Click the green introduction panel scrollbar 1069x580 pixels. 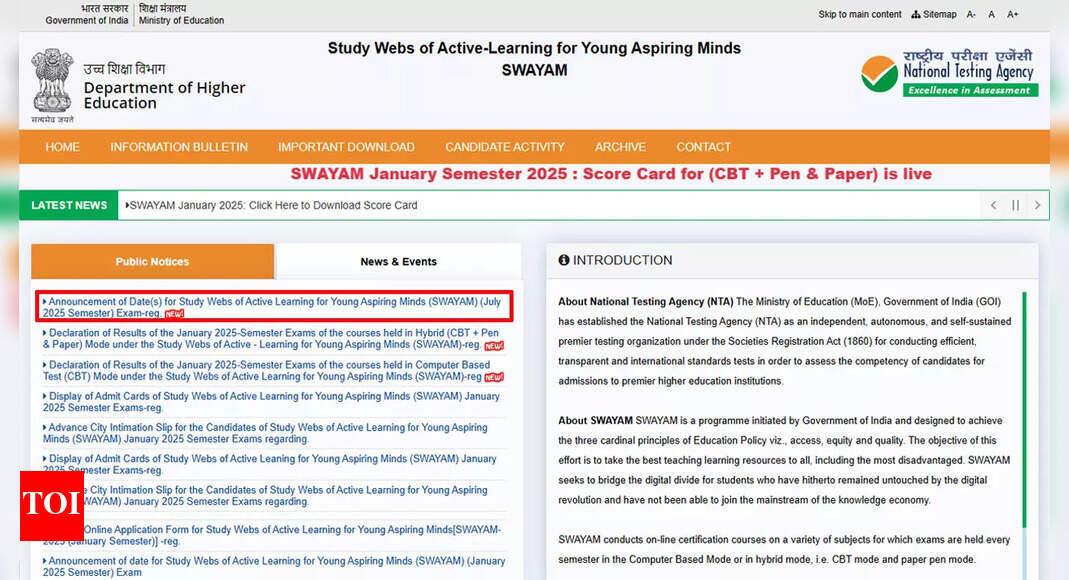click(x=1024, y=409)
